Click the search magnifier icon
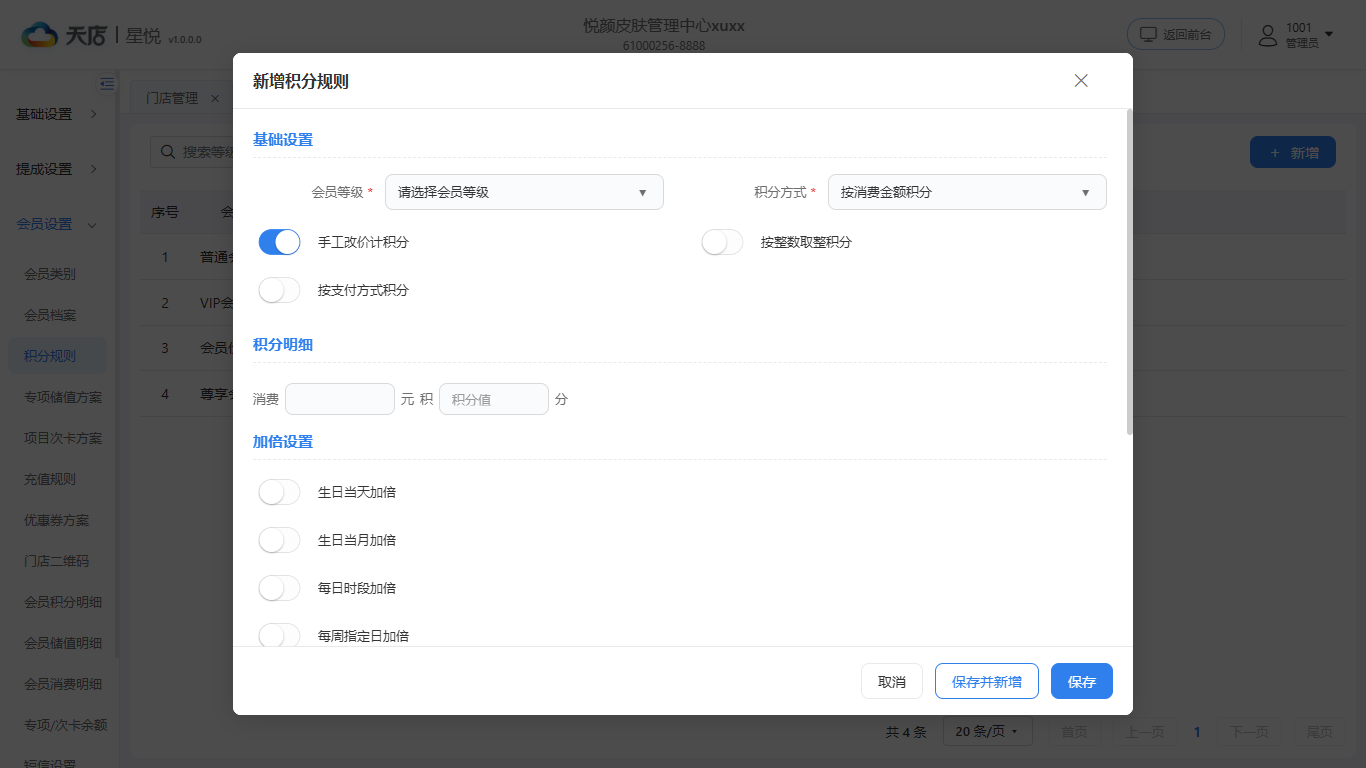The image size is (1366, 768). (166, 152)
